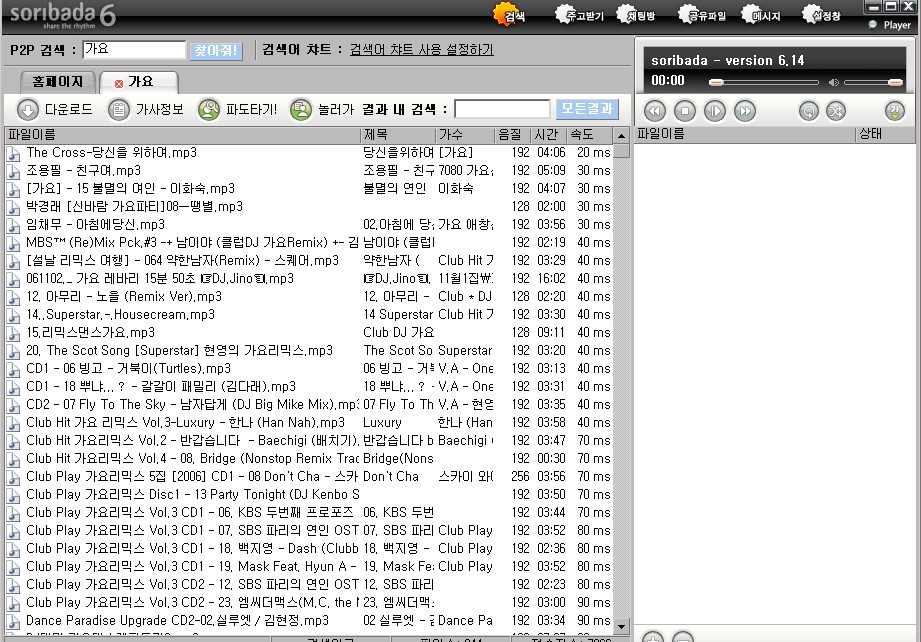This screenshot has height=642, width=921.
Task: Select 20. The Scot Song [Superstar] row
Action: click(309, 351)
